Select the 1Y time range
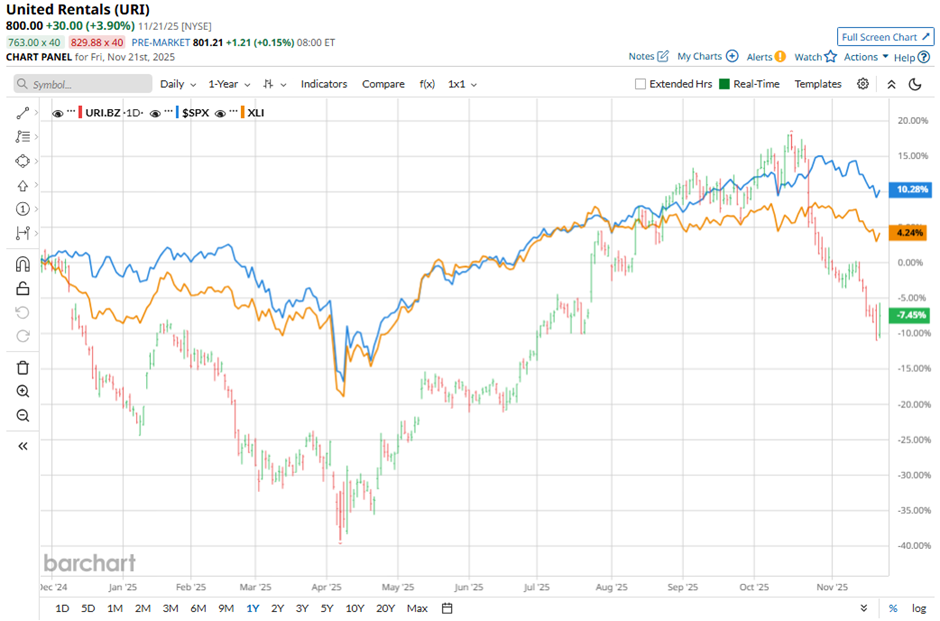This screenshot has width=940, height=621. pos(253,608)
